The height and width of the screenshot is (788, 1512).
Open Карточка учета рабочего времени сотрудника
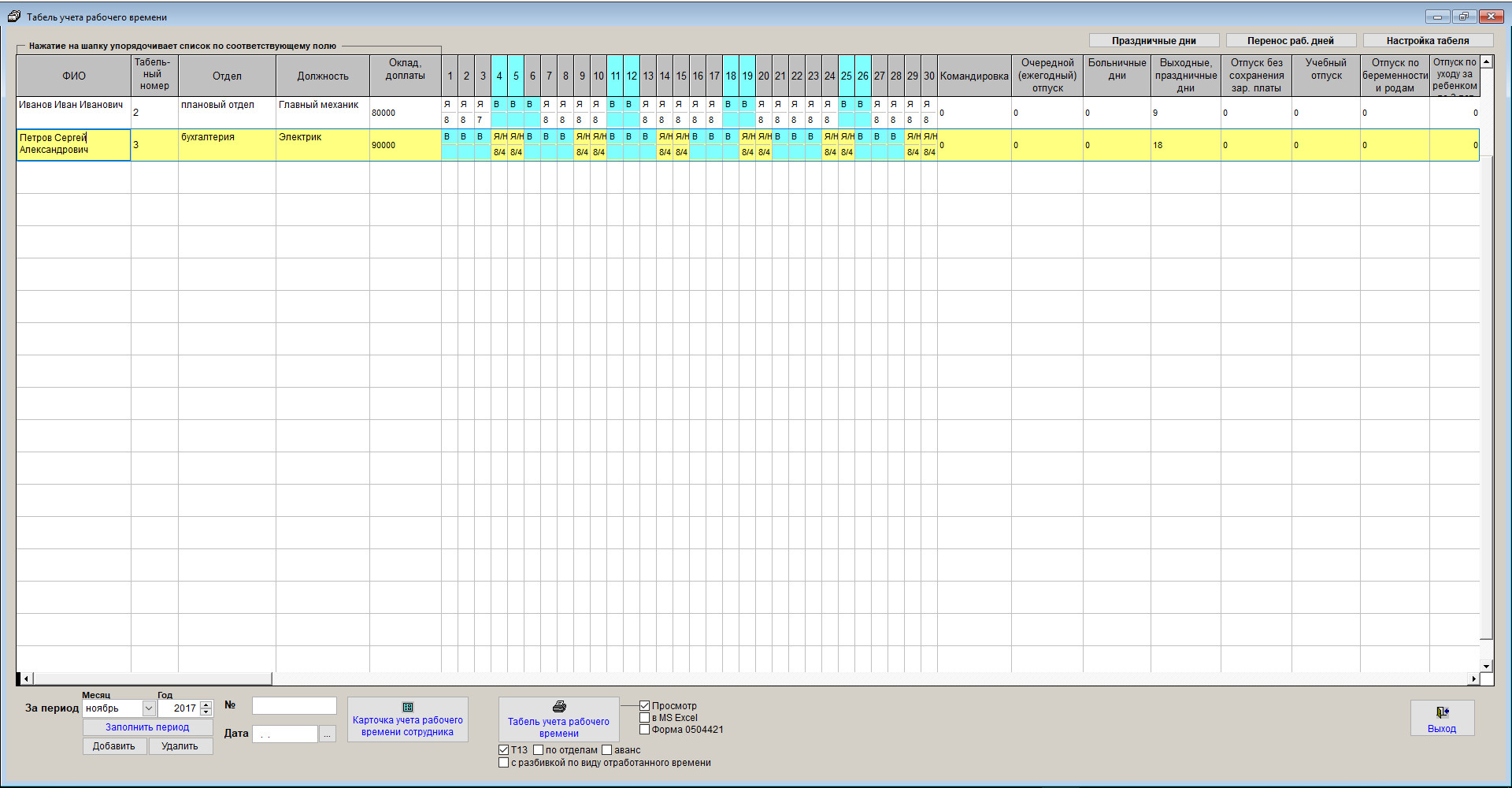(407, 719)
